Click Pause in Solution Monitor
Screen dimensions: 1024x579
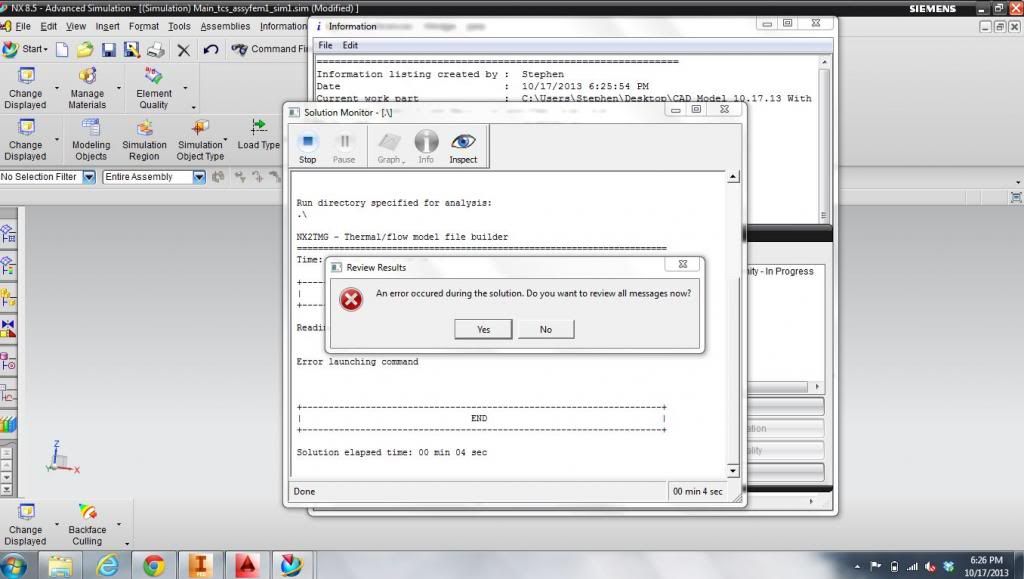coord(344,147)
